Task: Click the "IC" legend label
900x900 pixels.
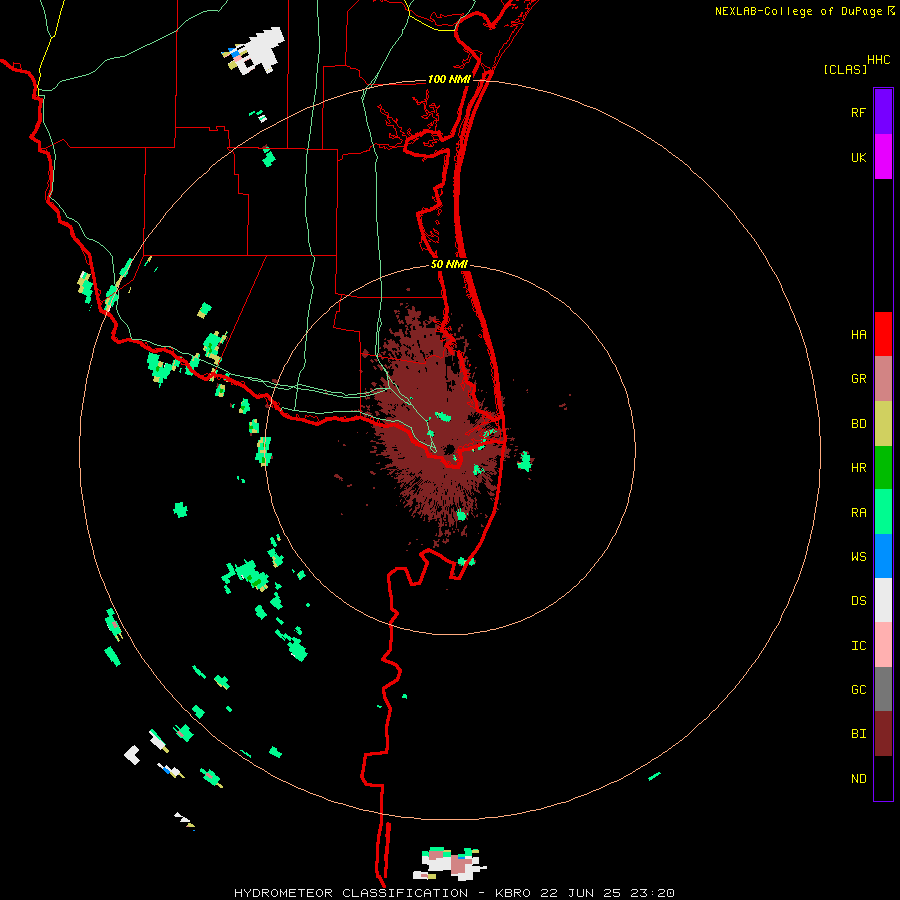Action: (858, 646)
